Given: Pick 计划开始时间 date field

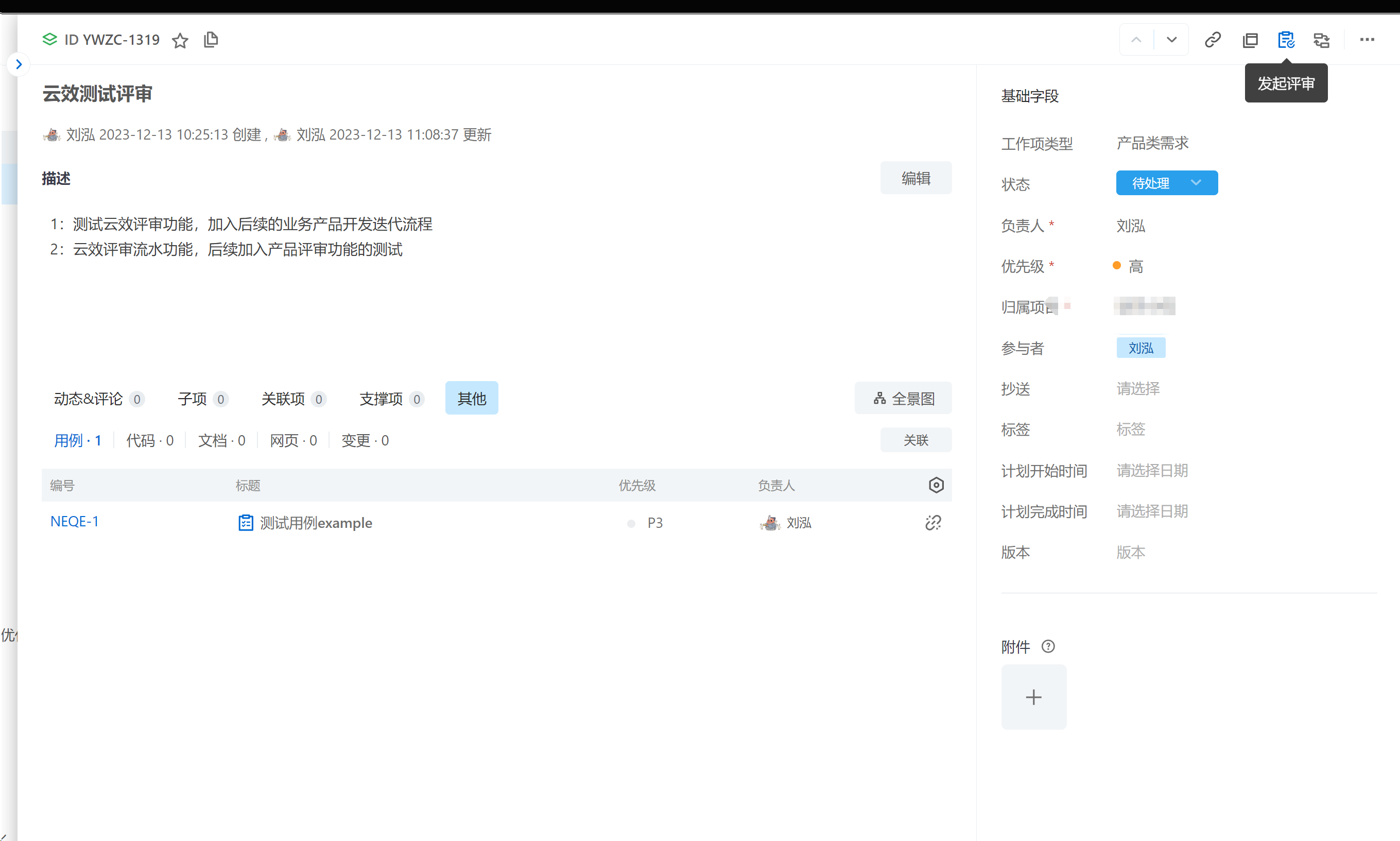Looking at the screenshot, I should (x=1151, y=470).
